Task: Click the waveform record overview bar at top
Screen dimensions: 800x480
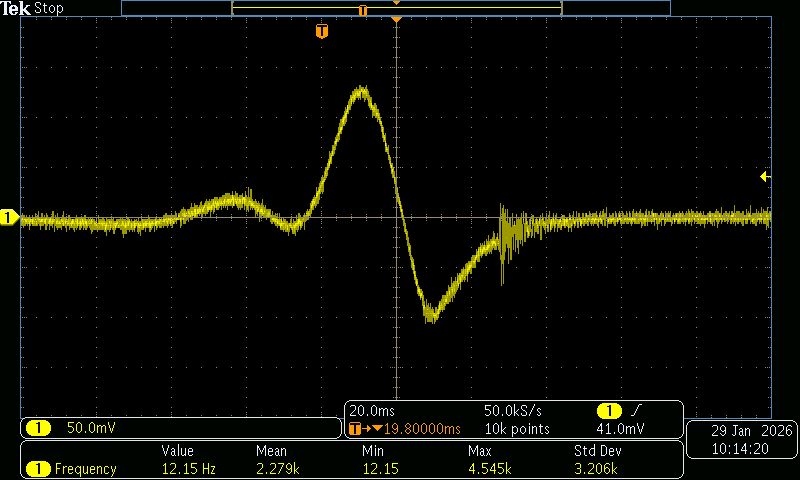Action: coord(395,8)
